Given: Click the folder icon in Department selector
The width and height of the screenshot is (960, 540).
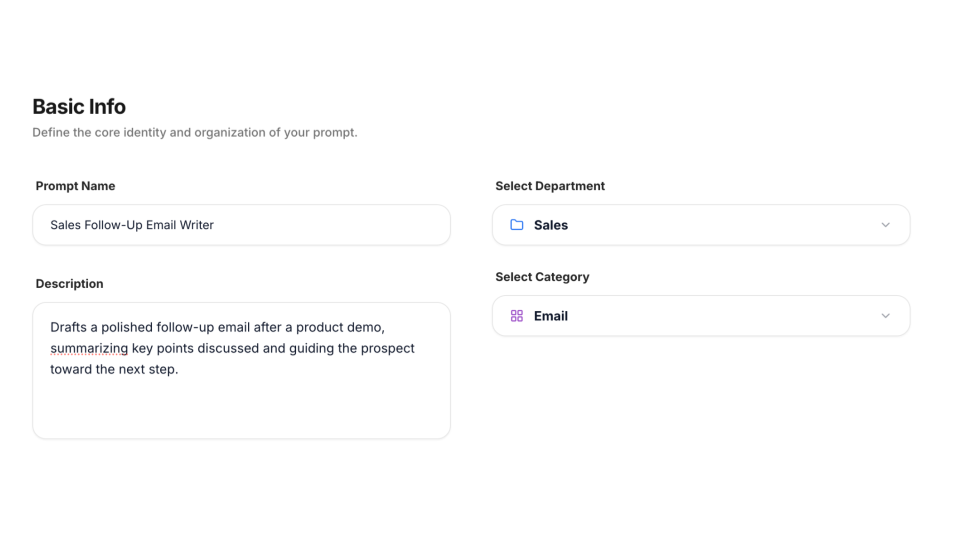Looking at the screenshot, I should [517, 225].
